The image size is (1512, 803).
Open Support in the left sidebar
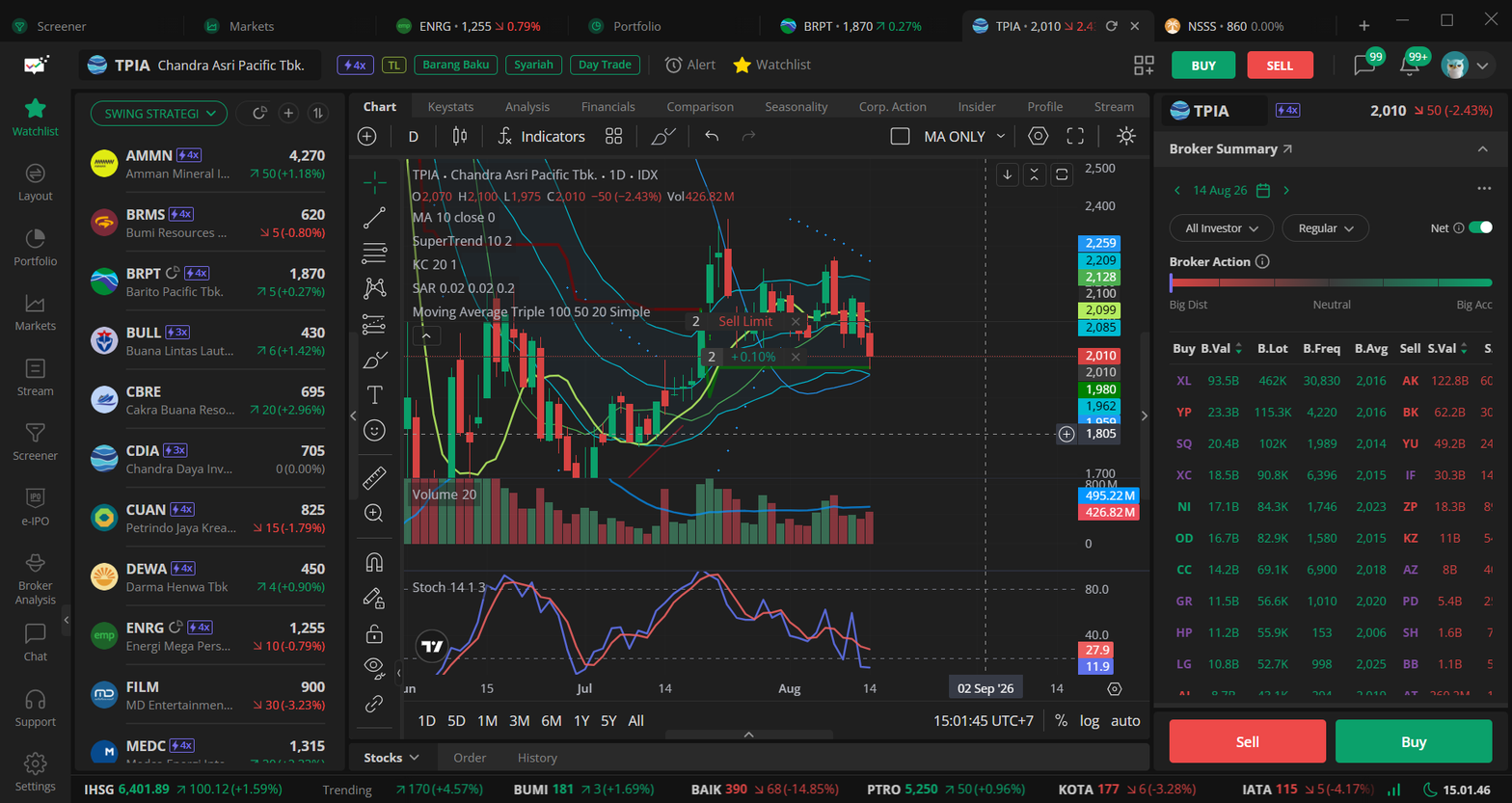point(35,708)
